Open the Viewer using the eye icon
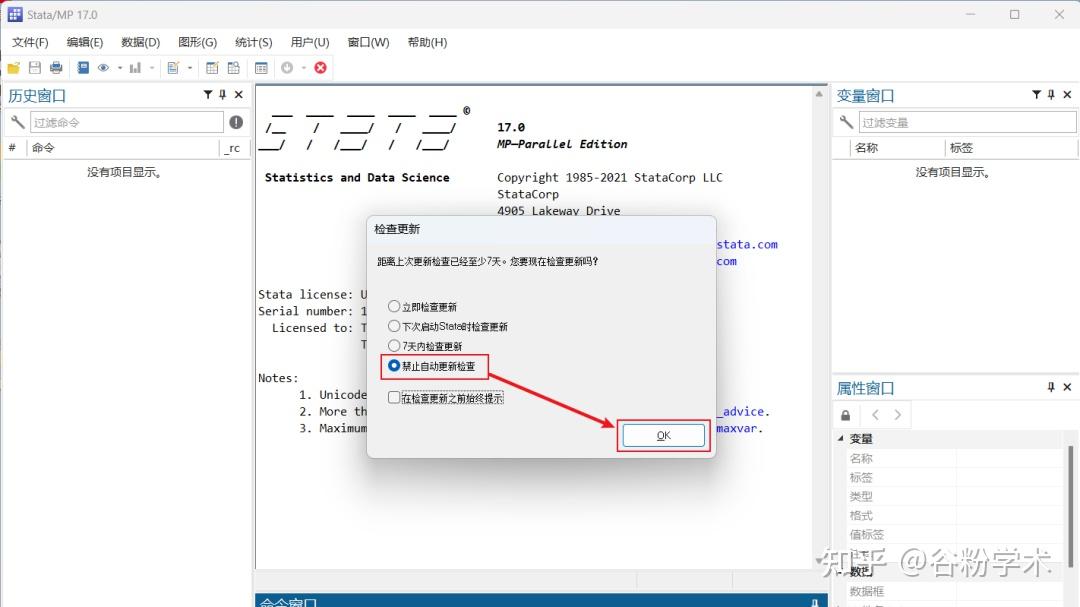Viewport: 1080px width, 607px height. click(x=101, y=68)
